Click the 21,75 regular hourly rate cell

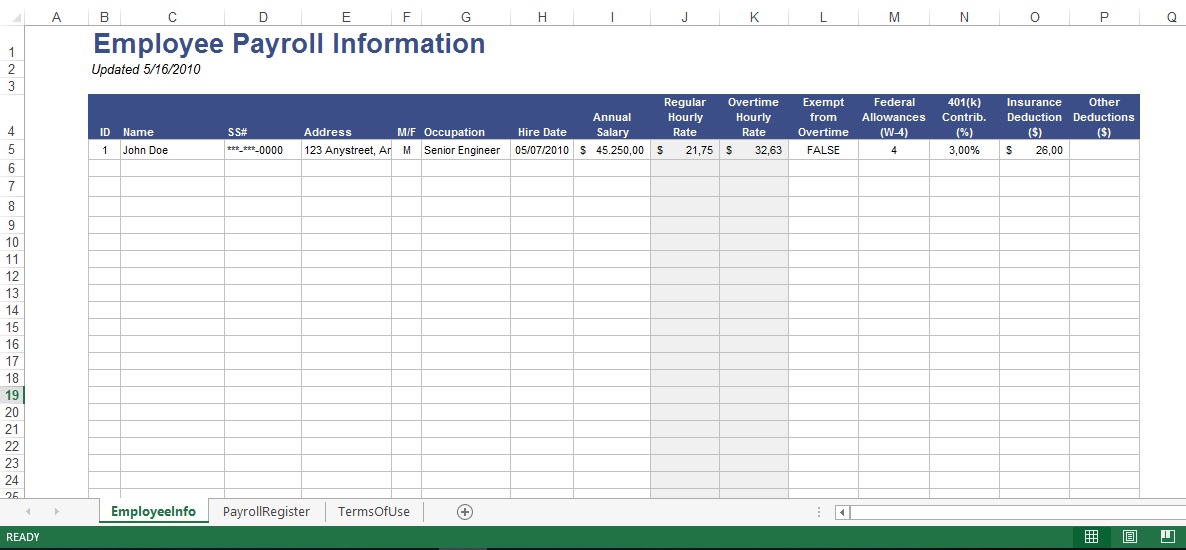[685, 150]
